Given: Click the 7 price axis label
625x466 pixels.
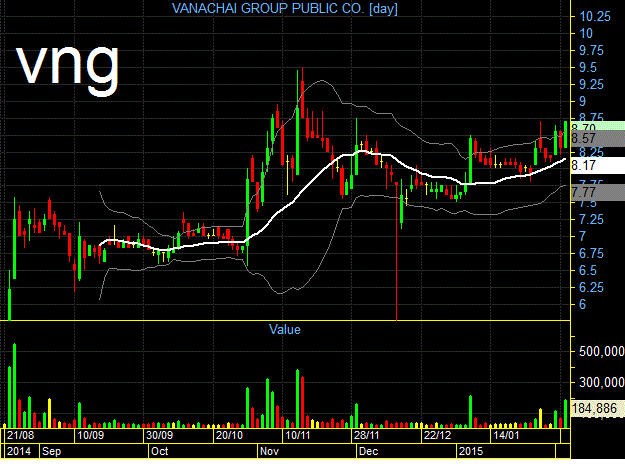Looking at the screenshot, I should [x=582, y=237].
